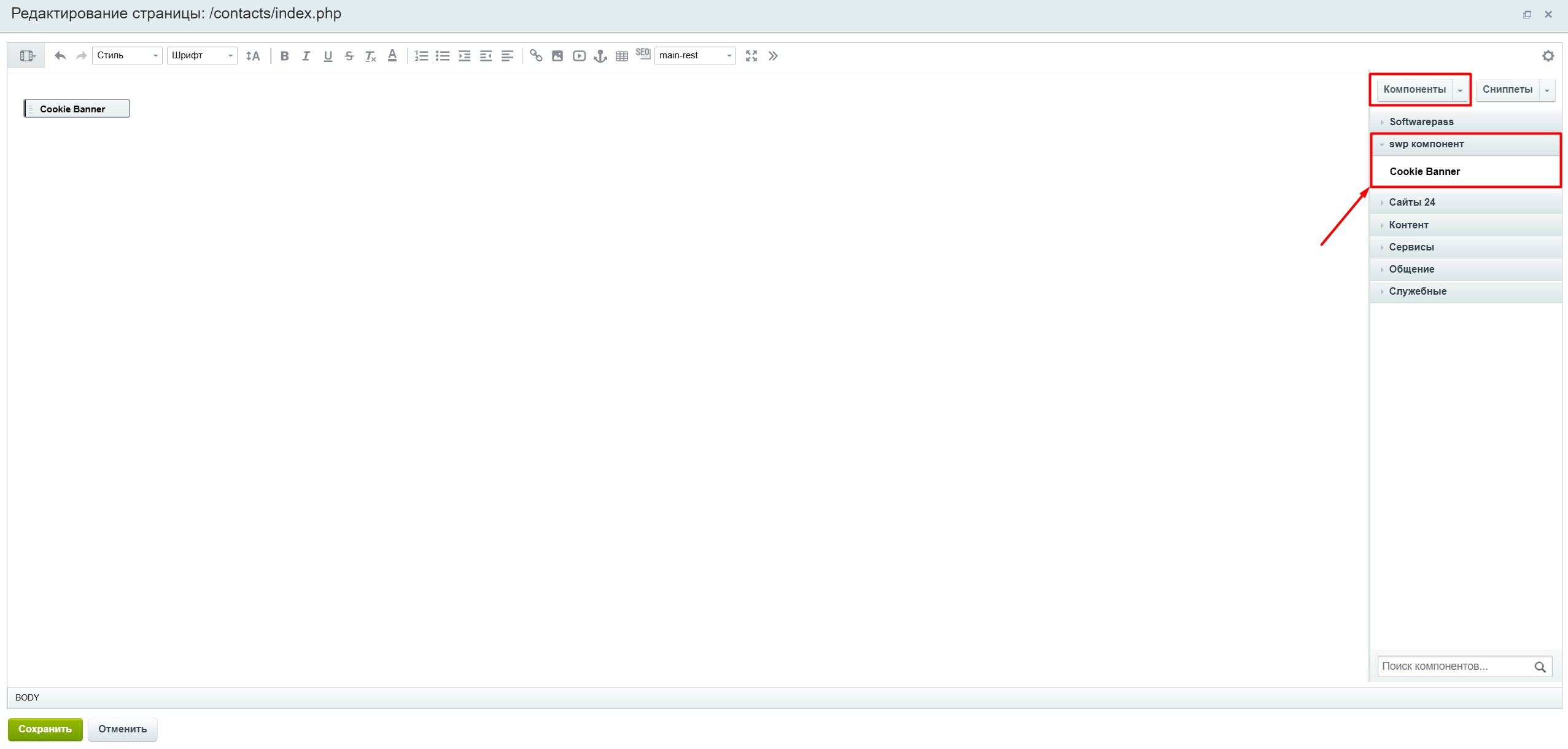Click the green Сохранить button

click(x=45, y=729)
